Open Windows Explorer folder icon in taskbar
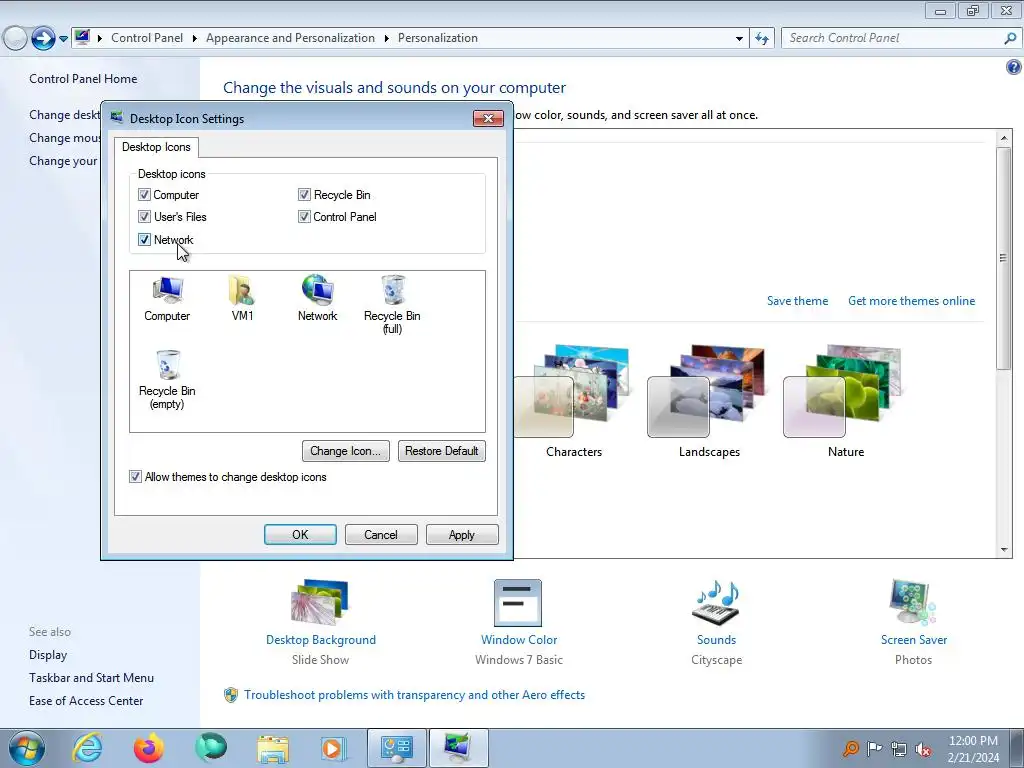The image size is (1024, 768). click(x=272, y=748)
